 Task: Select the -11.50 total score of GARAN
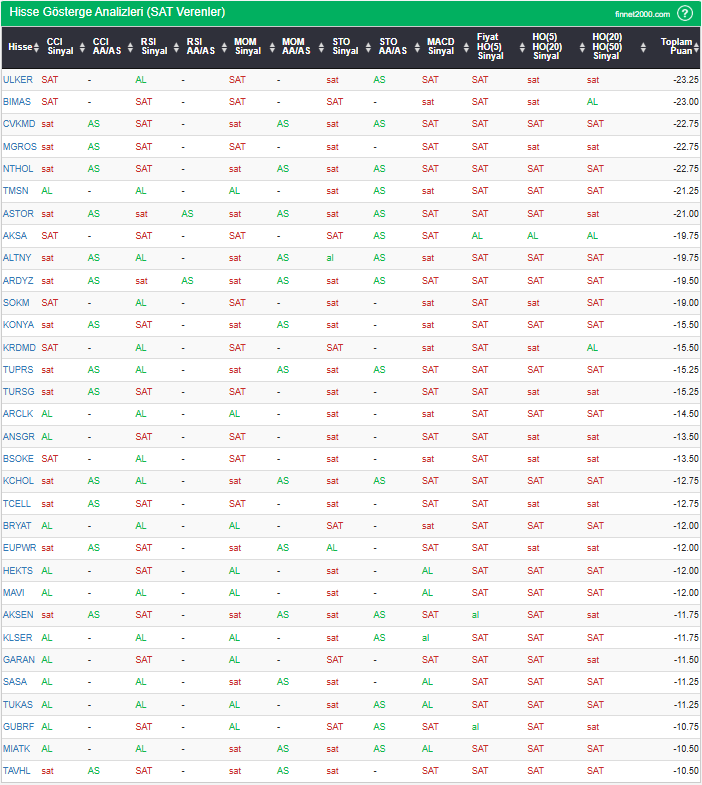coord(685,660)
